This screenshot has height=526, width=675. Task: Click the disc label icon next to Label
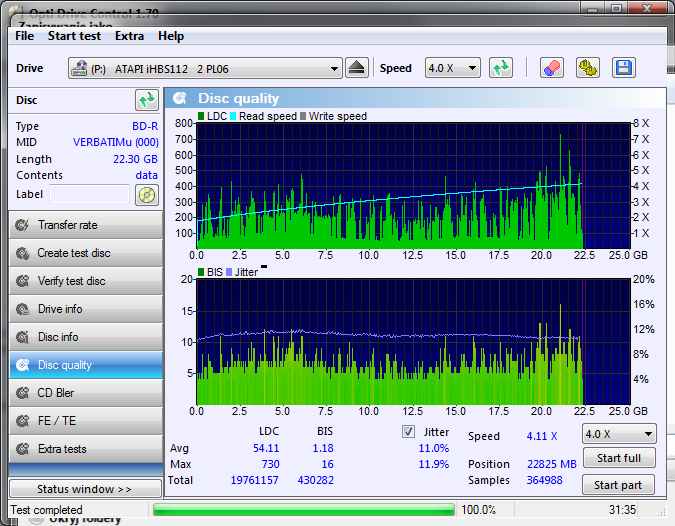(147, 195)
